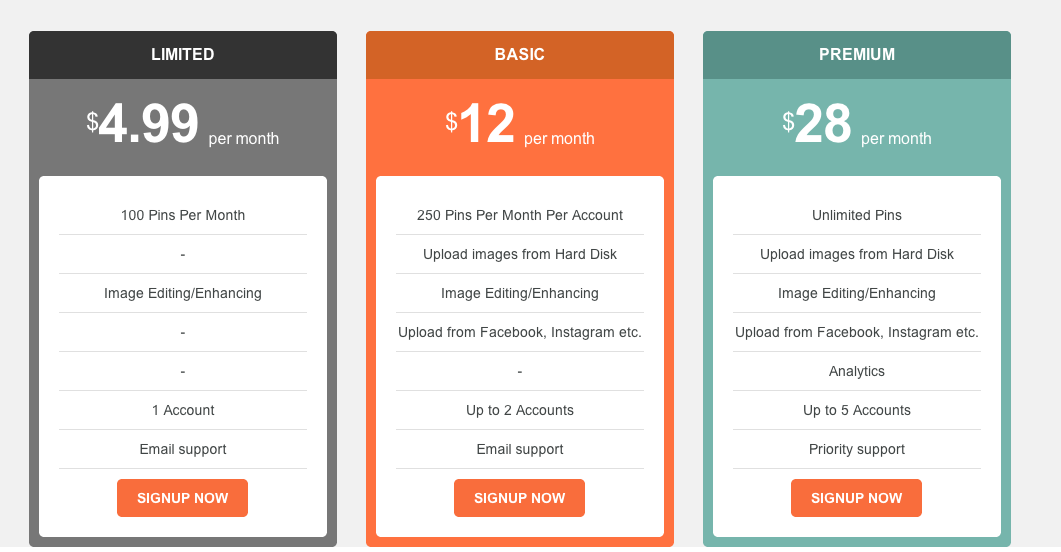Click the $28 per month price
Viewport: 1061px width, 552px height.
point(857,124)
